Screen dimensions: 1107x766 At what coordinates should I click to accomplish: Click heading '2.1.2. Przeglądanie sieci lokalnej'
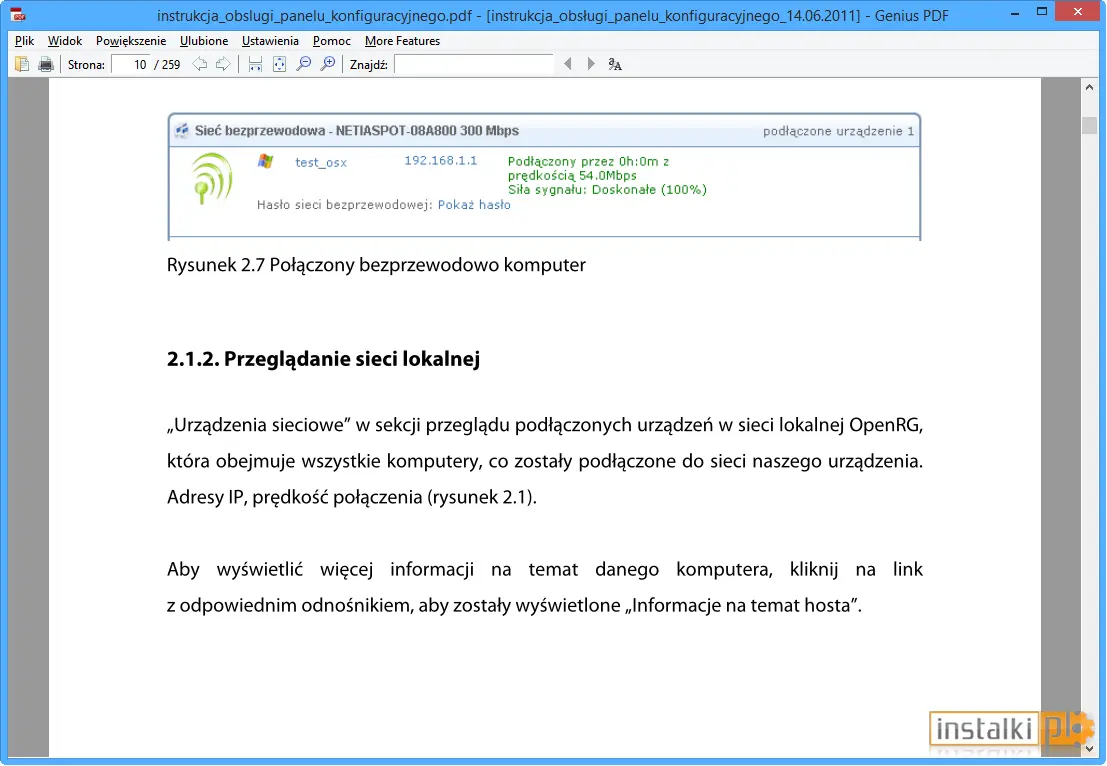pos(323,359)
